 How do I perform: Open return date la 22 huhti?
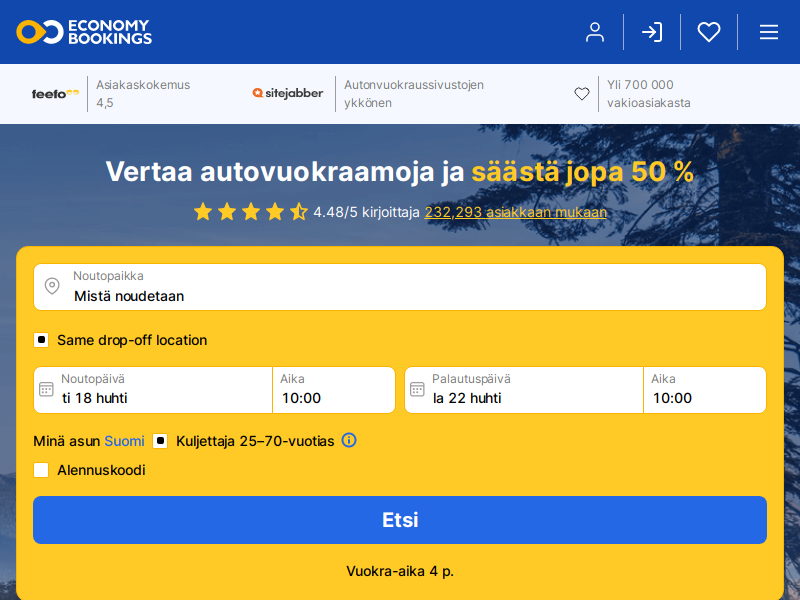point(524,390)
